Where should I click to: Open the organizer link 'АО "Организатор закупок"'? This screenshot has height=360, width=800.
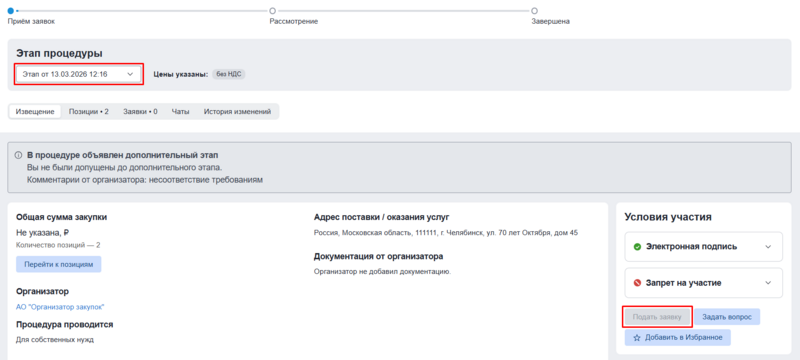(60, 306)
